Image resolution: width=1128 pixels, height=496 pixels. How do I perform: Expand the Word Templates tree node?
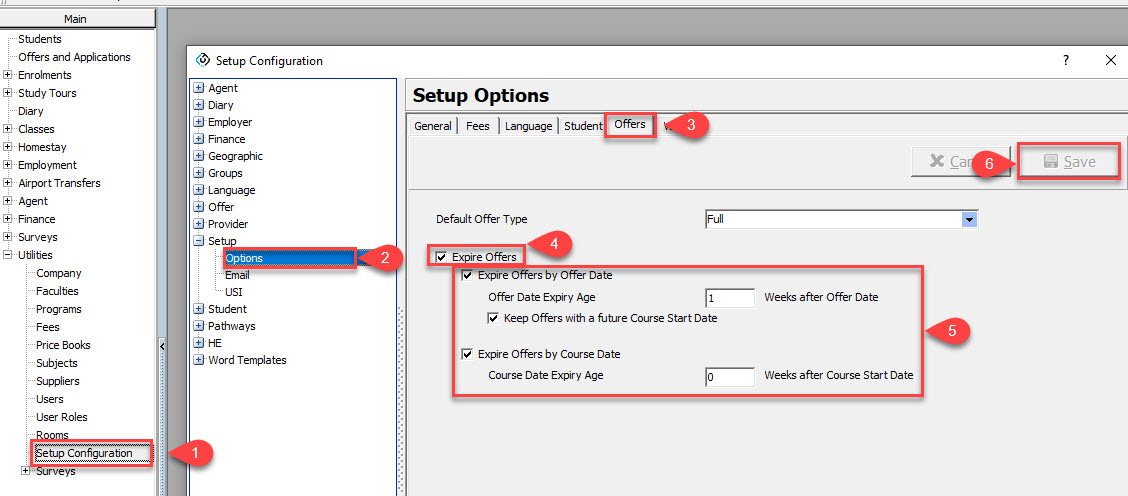click(x=199, y=360)
